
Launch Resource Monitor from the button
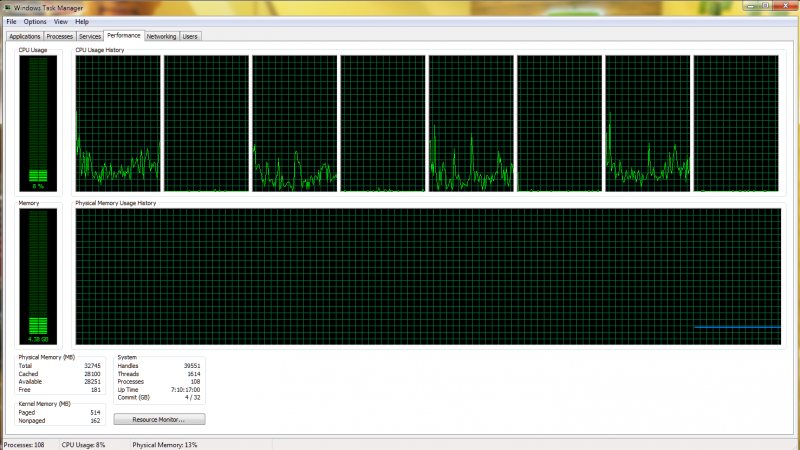[159, 419]
